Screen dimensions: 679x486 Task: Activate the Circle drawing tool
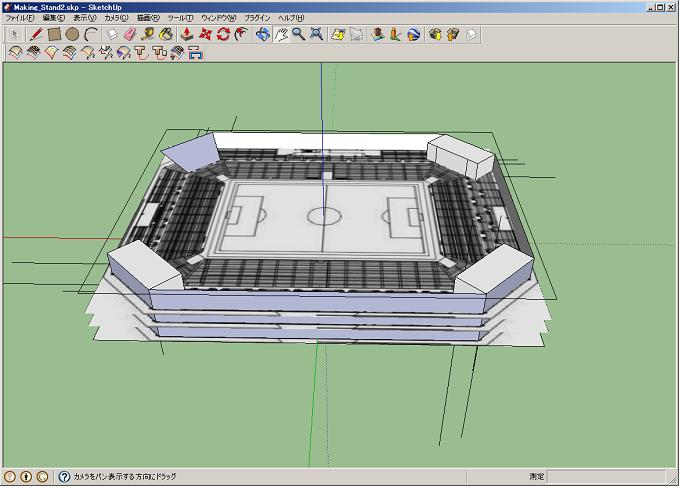click(72, 34)
